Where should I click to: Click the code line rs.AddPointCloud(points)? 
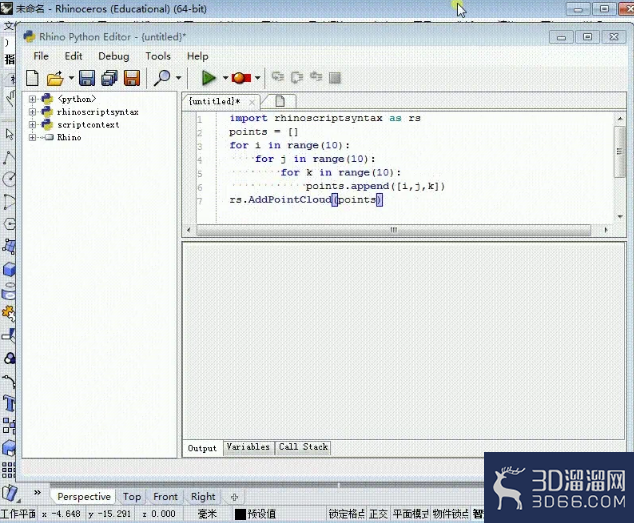[306, 200]
